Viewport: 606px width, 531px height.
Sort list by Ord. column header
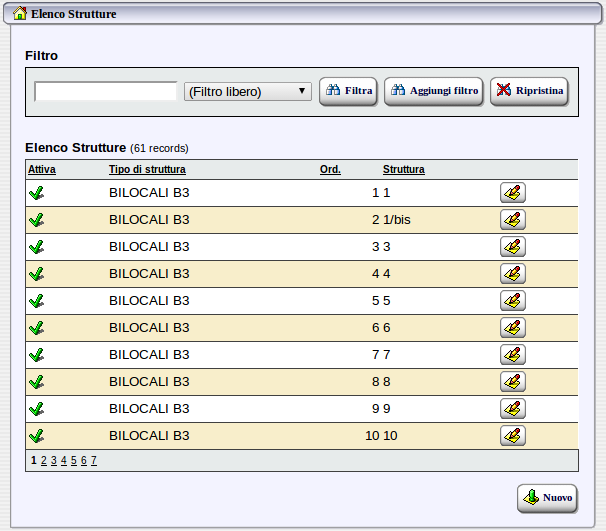pyautogui.click(x=330, y=169)
